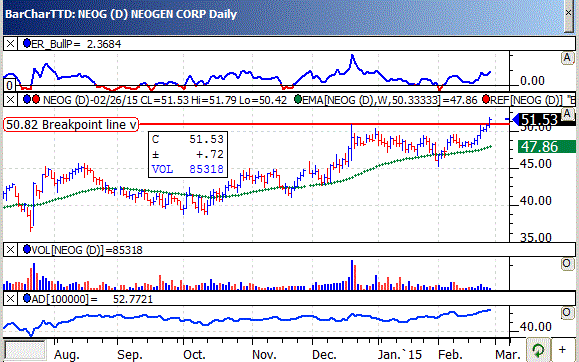
Task: Select the 50.82 Breakpoint line label
Action: tap(71, 125)
